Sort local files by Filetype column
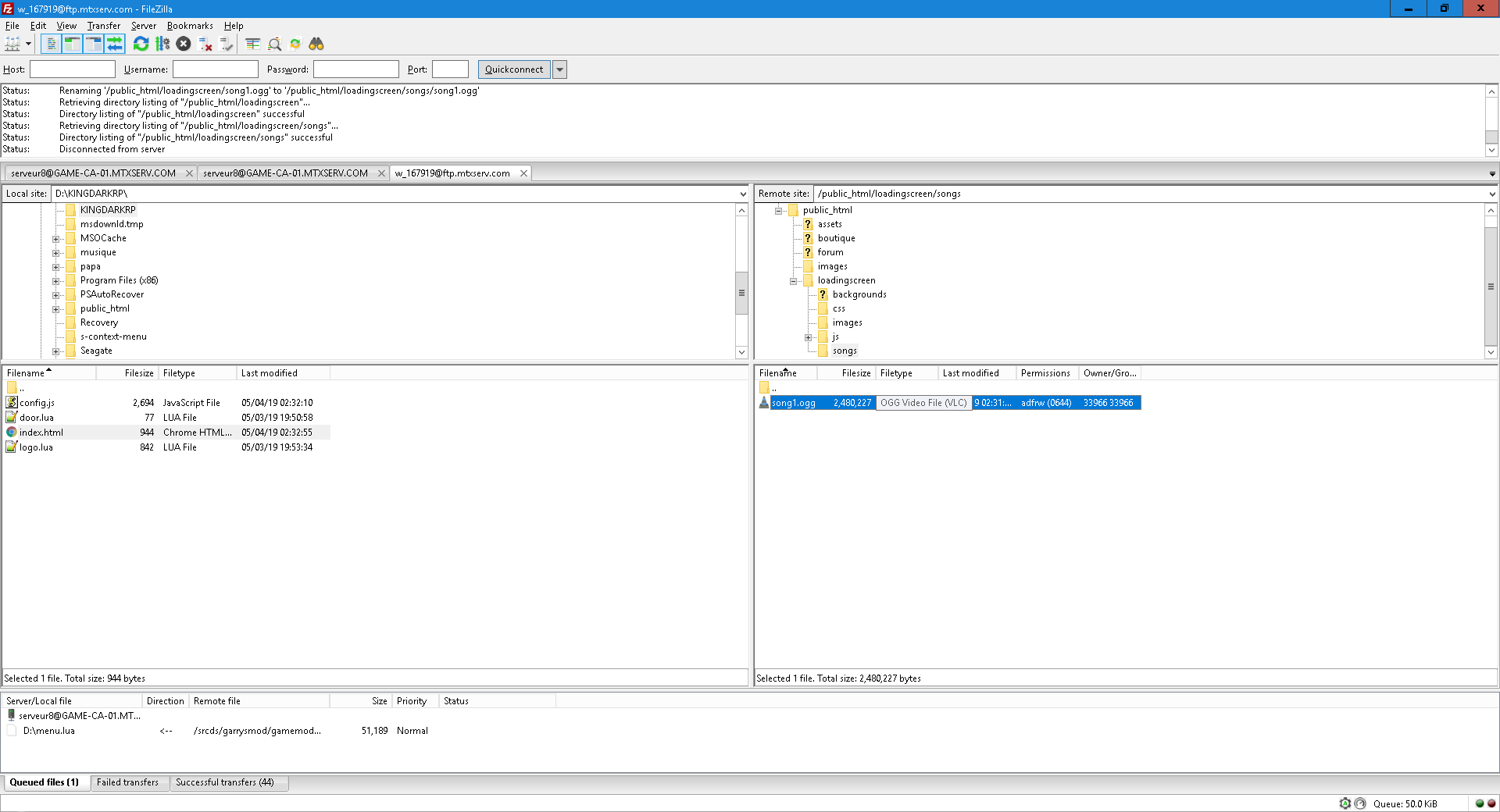The height and width of the screenshot is (812, 1500). point(198,373)
